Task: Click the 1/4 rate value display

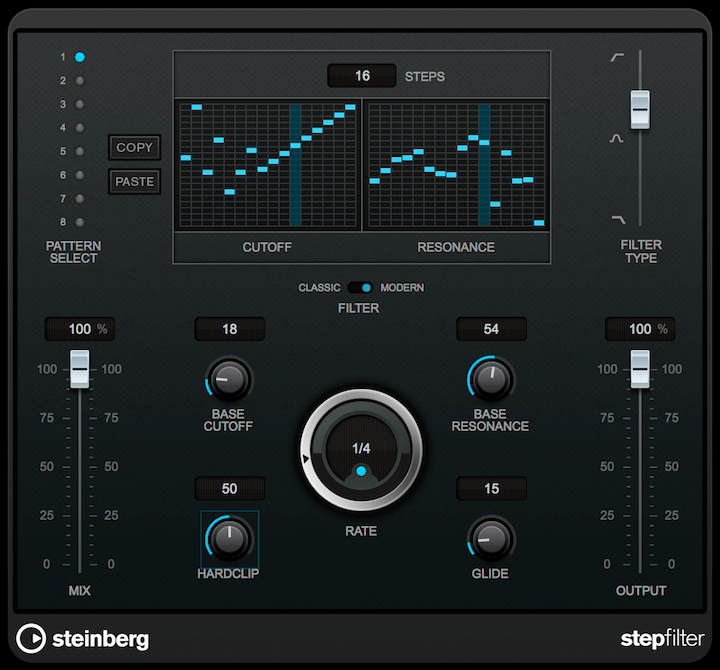Action: pyautogui.click(x=361, y=448)
